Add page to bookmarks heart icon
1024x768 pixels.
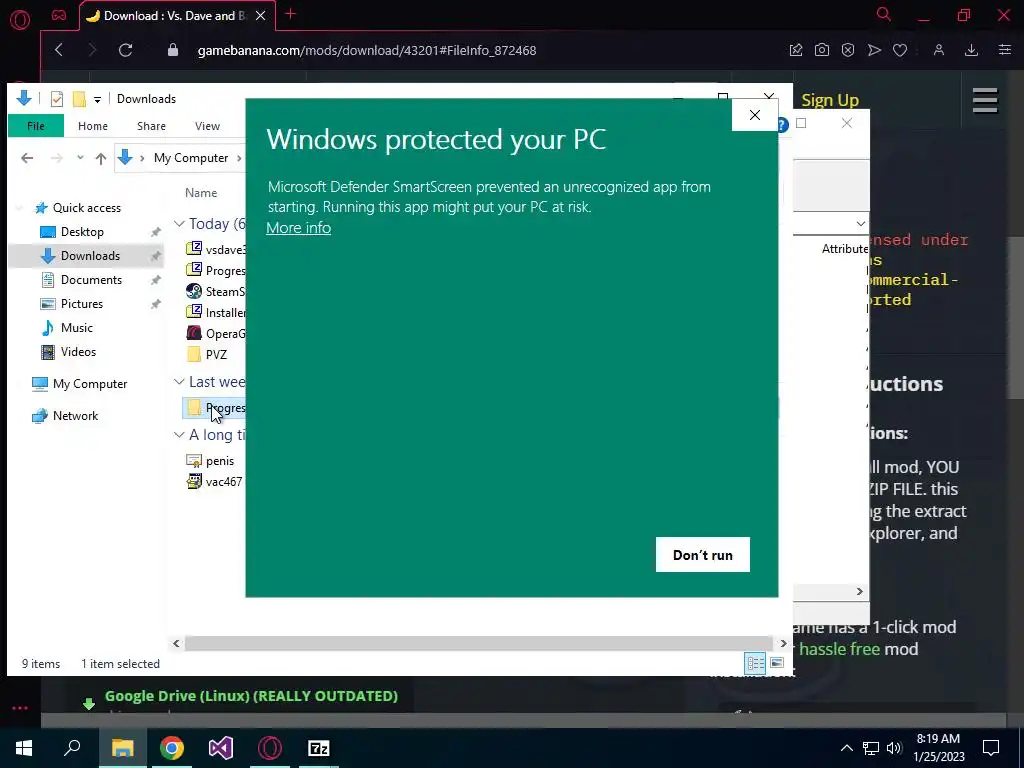900,50
